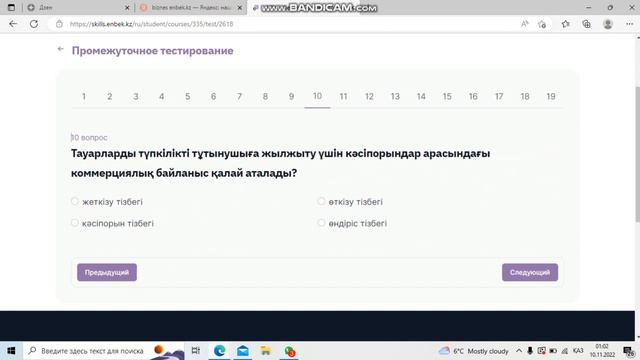Open the read aloud icon in address bar

[x=524, y=24]
